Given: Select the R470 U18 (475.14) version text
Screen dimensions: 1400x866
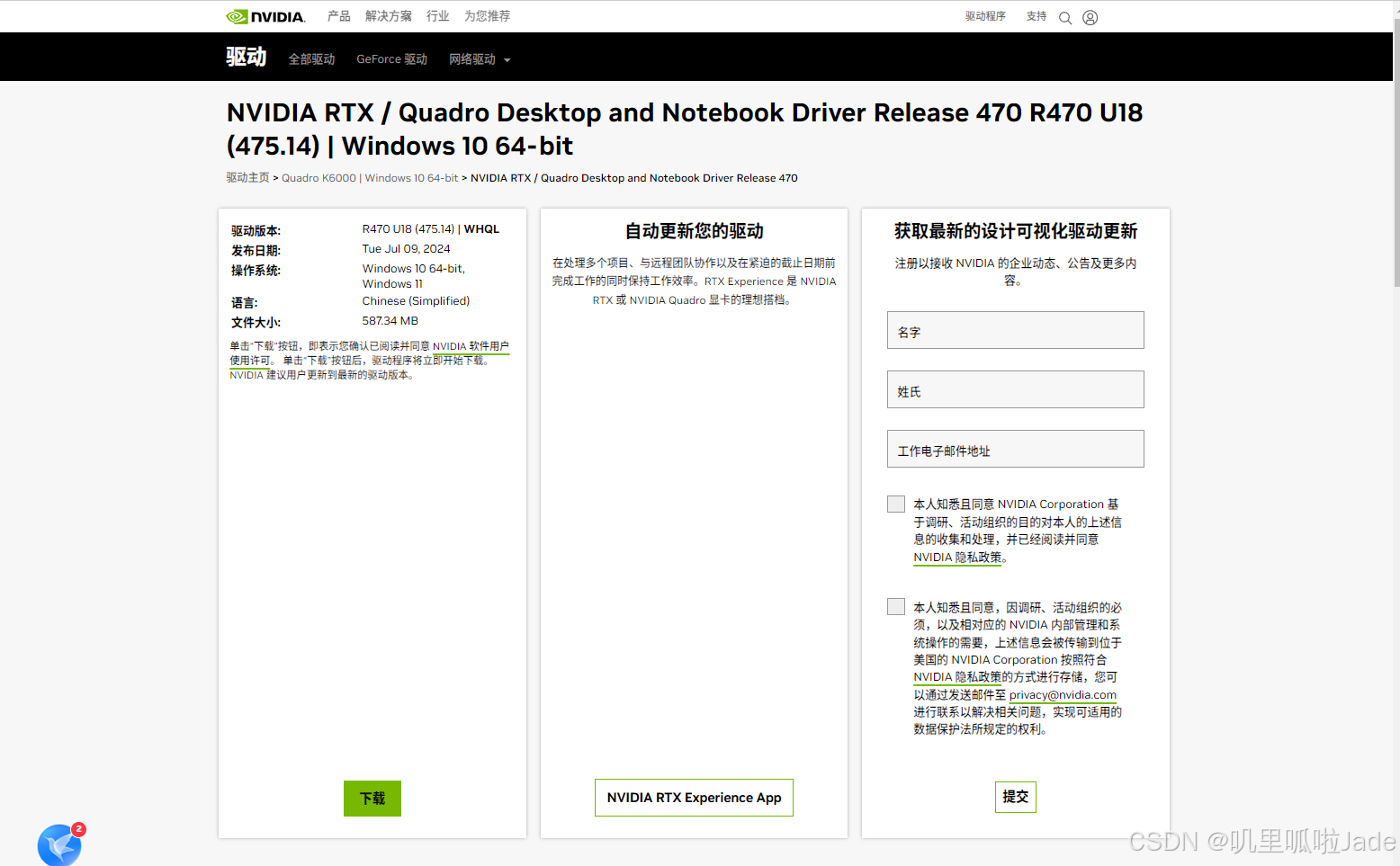Looking at the screenshot, I should [408, 229].
